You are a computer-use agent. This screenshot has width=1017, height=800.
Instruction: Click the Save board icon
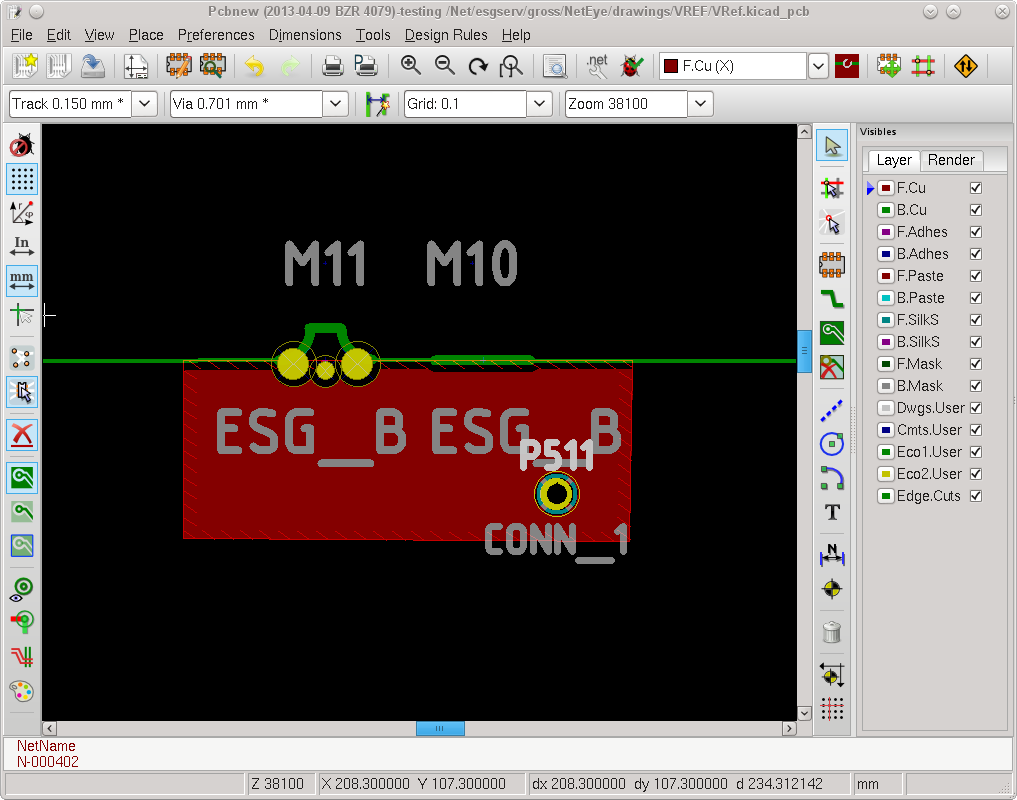pyautogui.click(x=93, y=66)
